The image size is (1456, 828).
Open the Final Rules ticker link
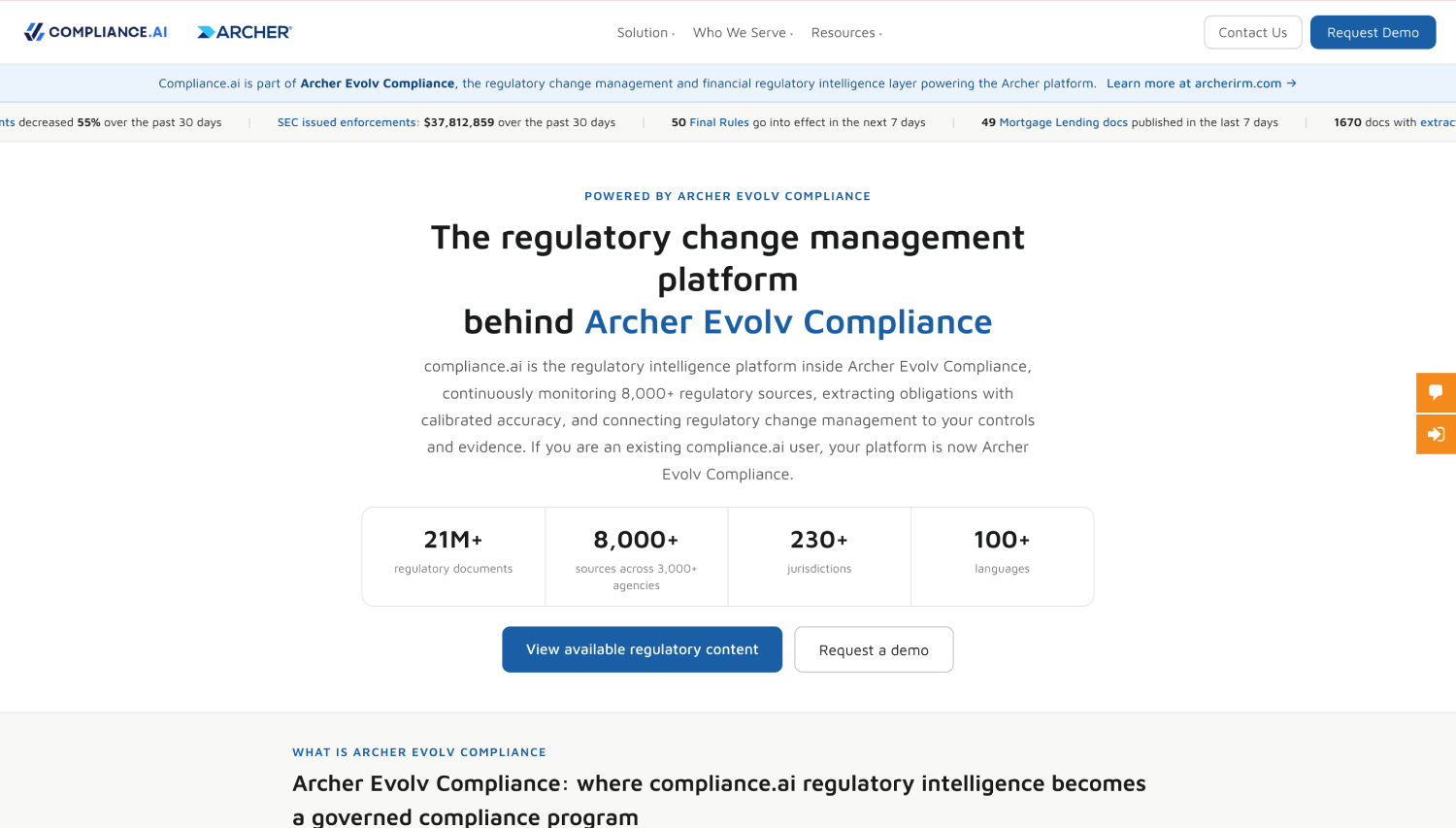pyautogui.click(x=719, y=122)
